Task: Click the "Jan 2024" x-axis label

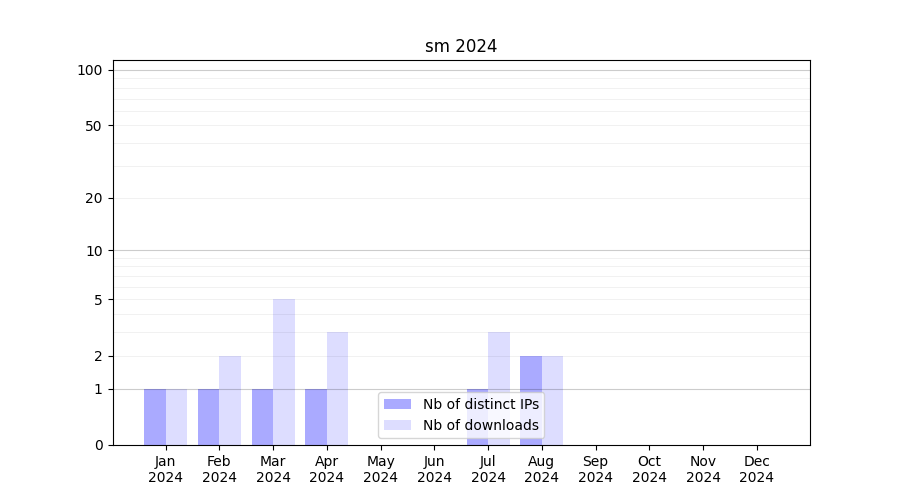Action: pyautogui.click(x=166, y=469)
